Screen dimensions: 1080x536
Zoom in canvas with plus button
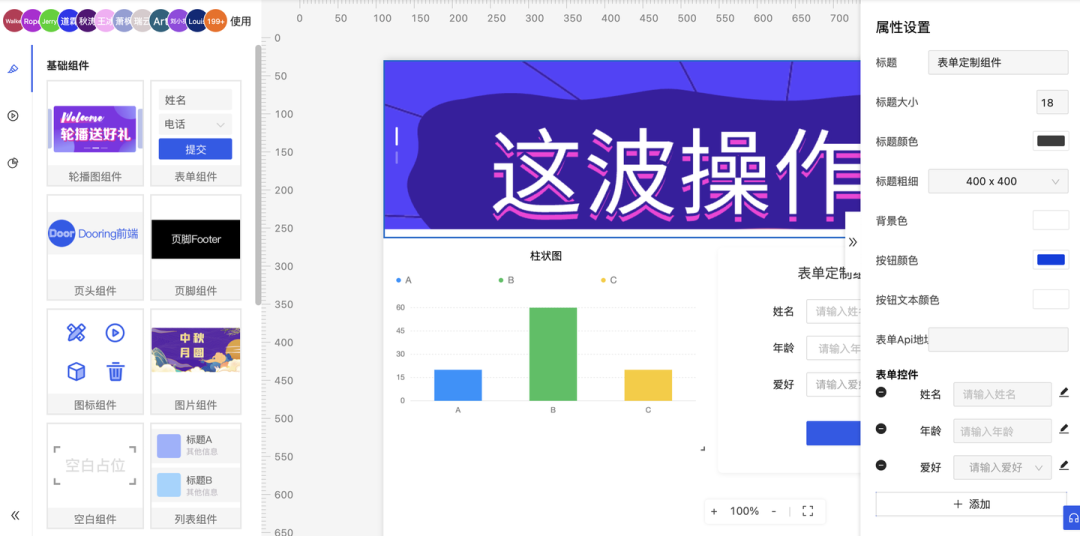[x=714, y=511]
